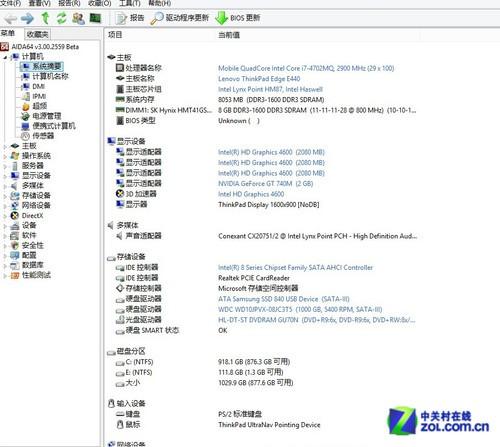Expand the 显示设备 node in the left tree
The width and height of the screenshot is (500, 447).
pyautogui.click(x=5, y=176)
